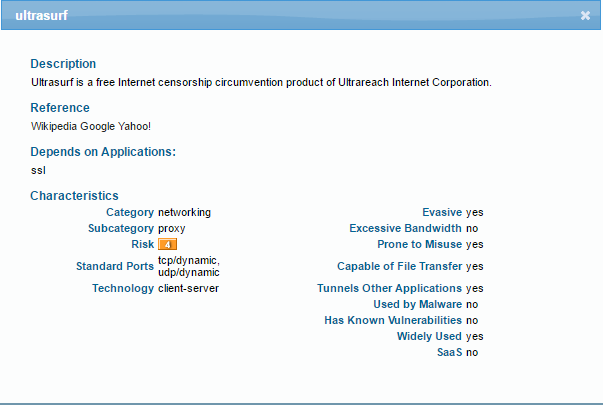Click the Evasive characteristic label
This screenshot has height=405, width=603.
pos(442,212)
